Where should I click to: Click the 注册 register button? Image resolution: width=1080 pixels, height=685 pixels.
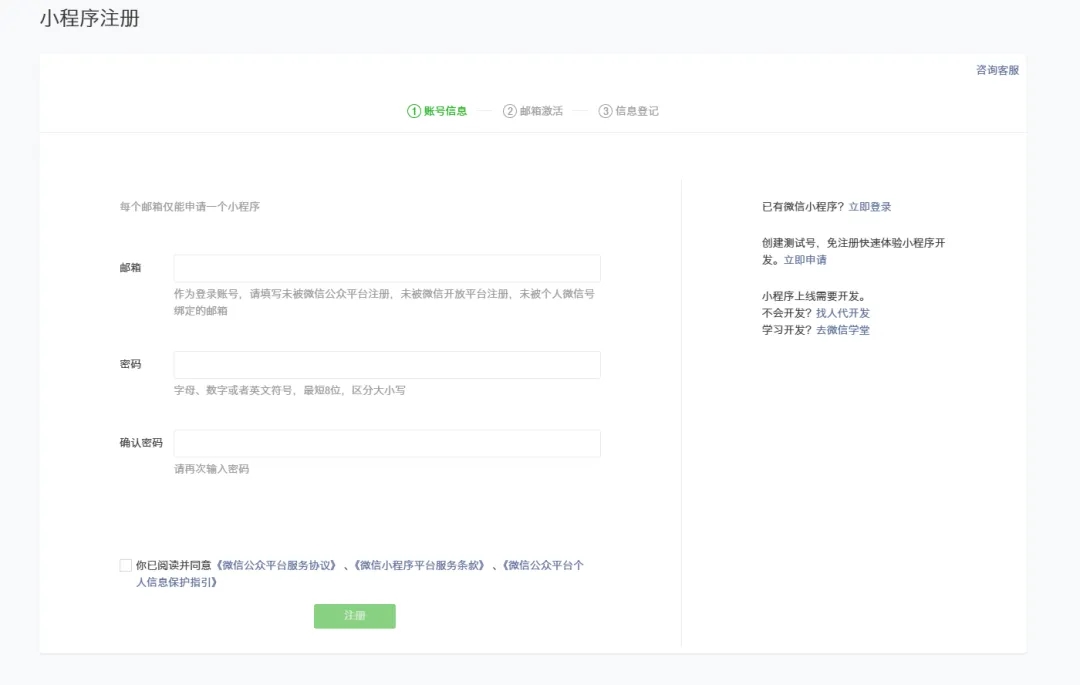point(355,616)
